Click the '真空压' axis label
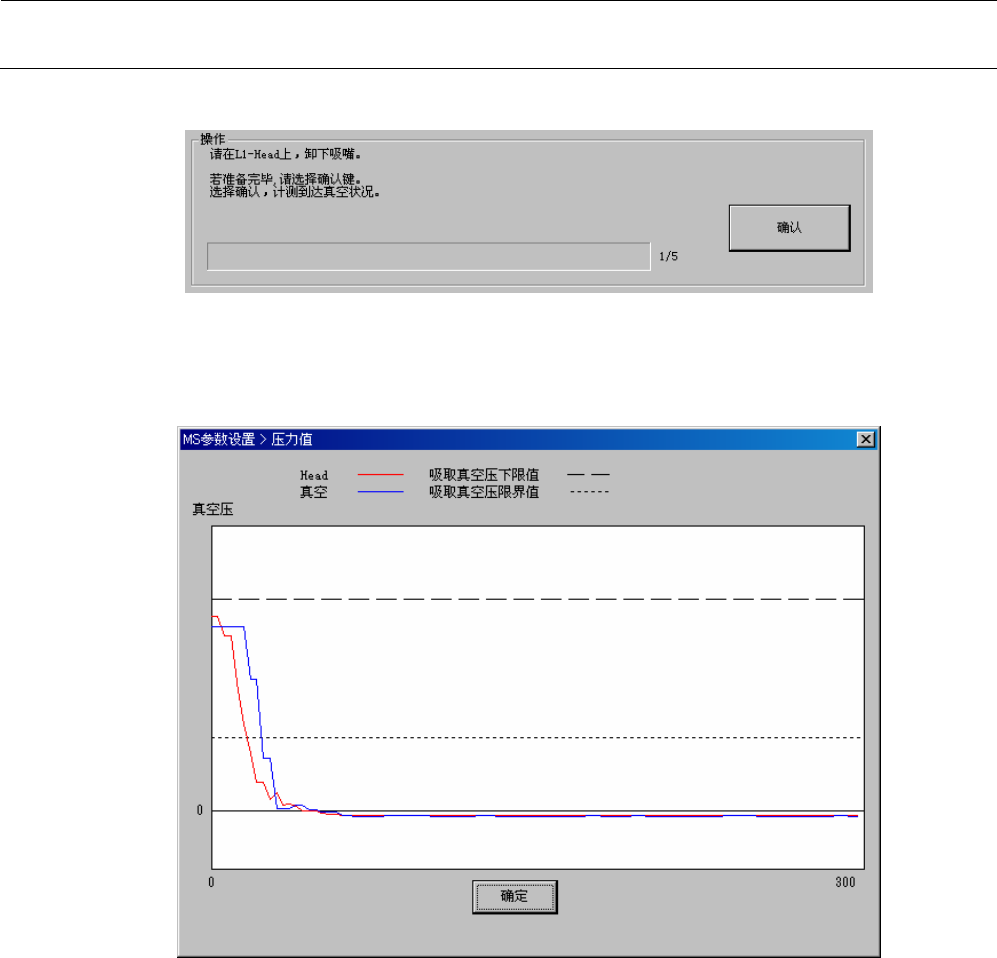 coord(213,509)
